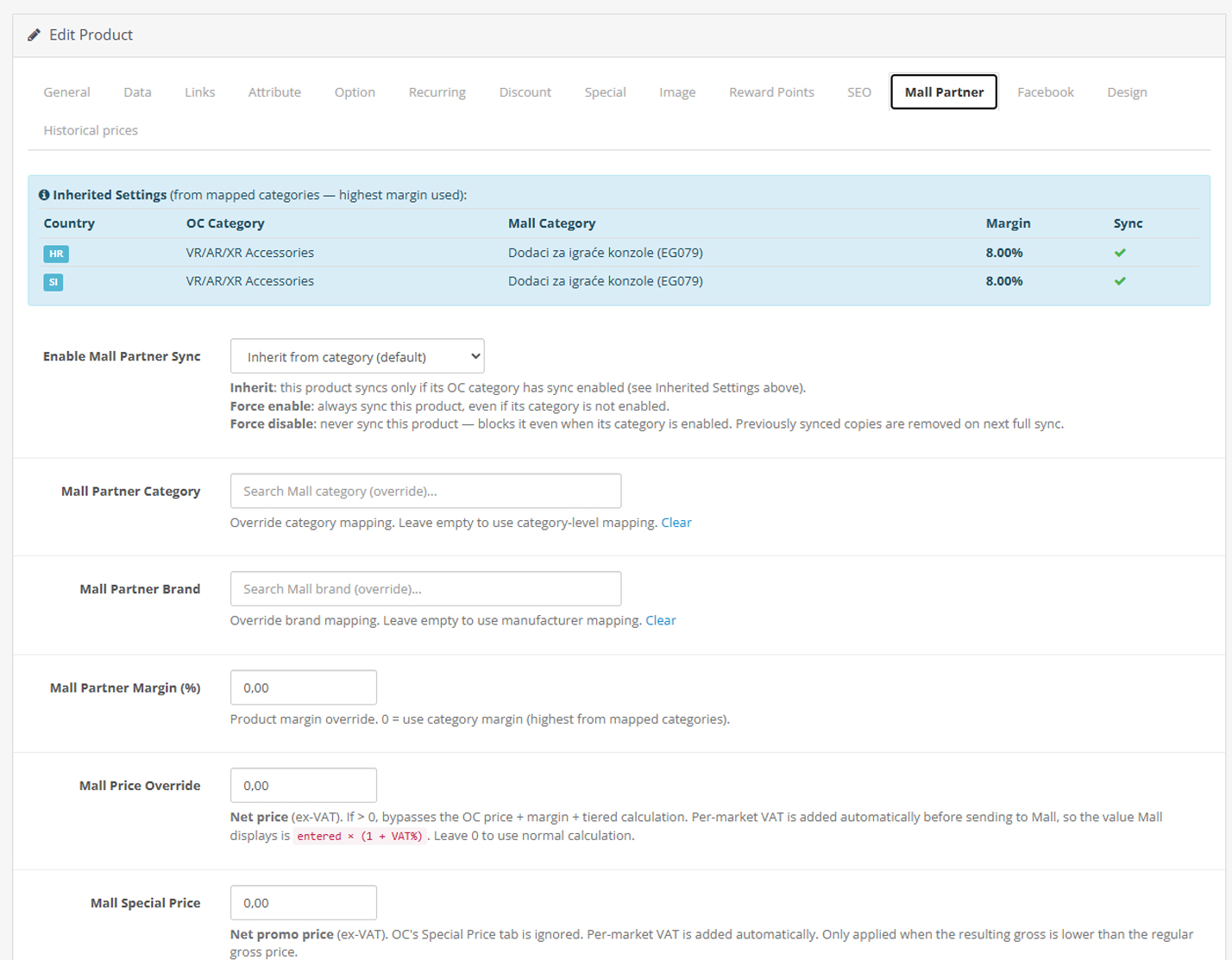Viewport: 1232px width, 960px height.
Task: Go to the Option tab
Action: 355,92
